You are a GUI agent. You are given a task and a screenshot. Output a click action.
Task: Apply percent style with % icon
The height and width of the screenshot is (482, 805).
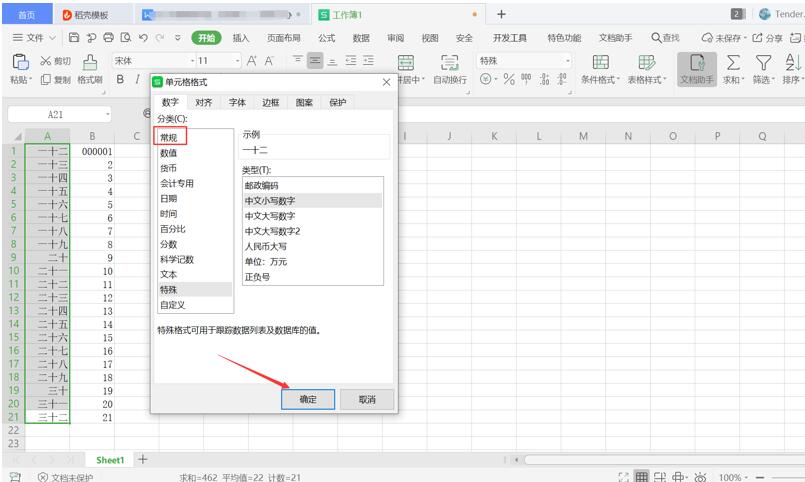click(x=509, y=79)
